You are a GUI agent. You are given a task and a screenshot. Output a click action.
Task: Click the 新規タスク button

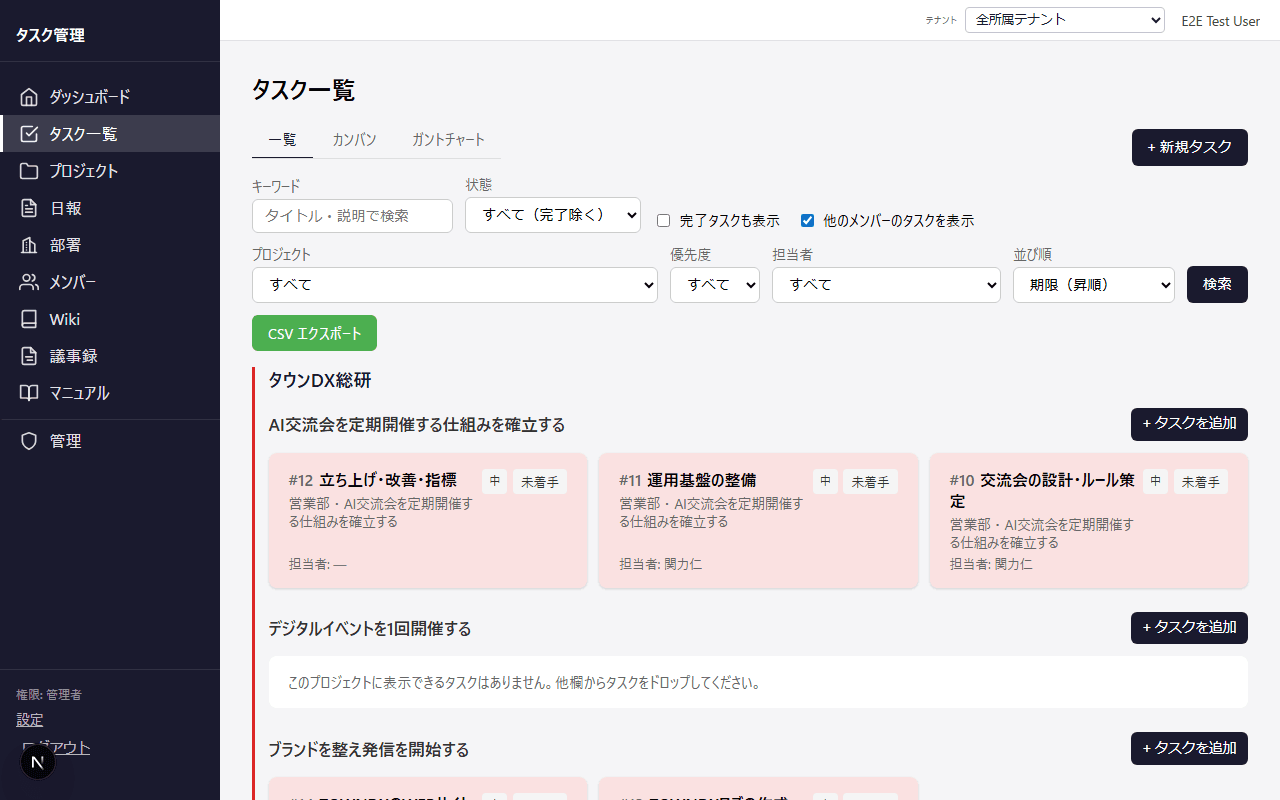coord(1189,147)
